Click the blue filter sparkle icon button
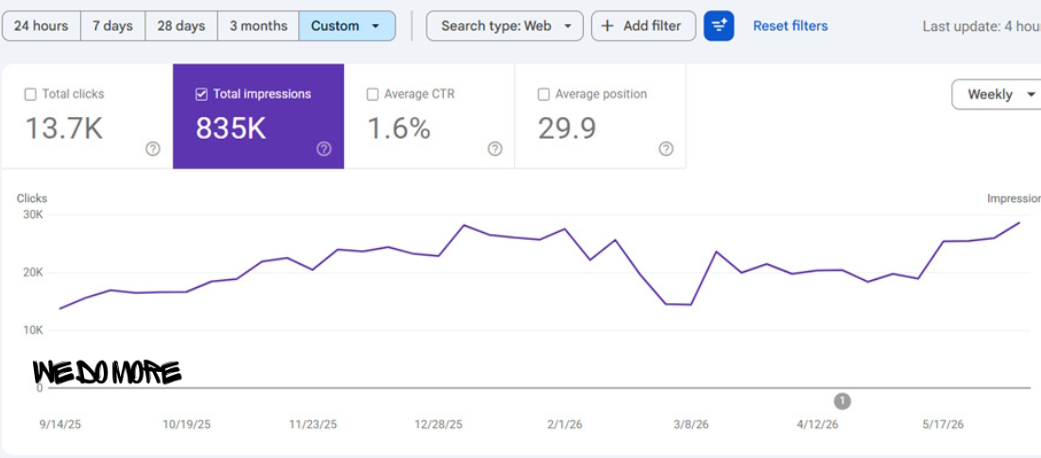Screen dimensions: 1041x458 [718, 26]
